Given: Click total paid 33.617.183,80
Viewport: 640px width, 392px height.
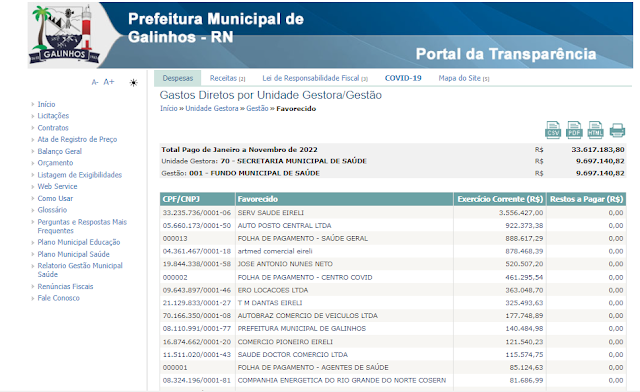Looking at the screenshot, I should coord(598,149).
